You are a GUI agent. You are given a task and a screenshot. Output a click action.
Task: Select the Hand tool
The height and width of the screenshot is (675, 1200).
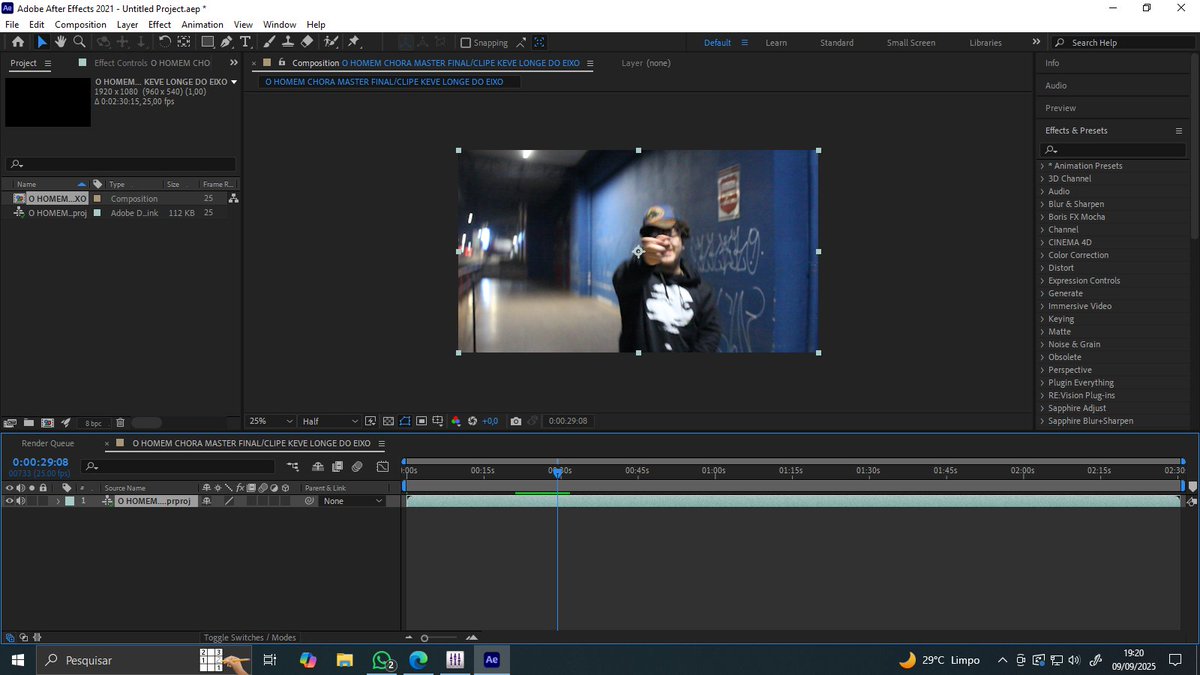(60, 42)
